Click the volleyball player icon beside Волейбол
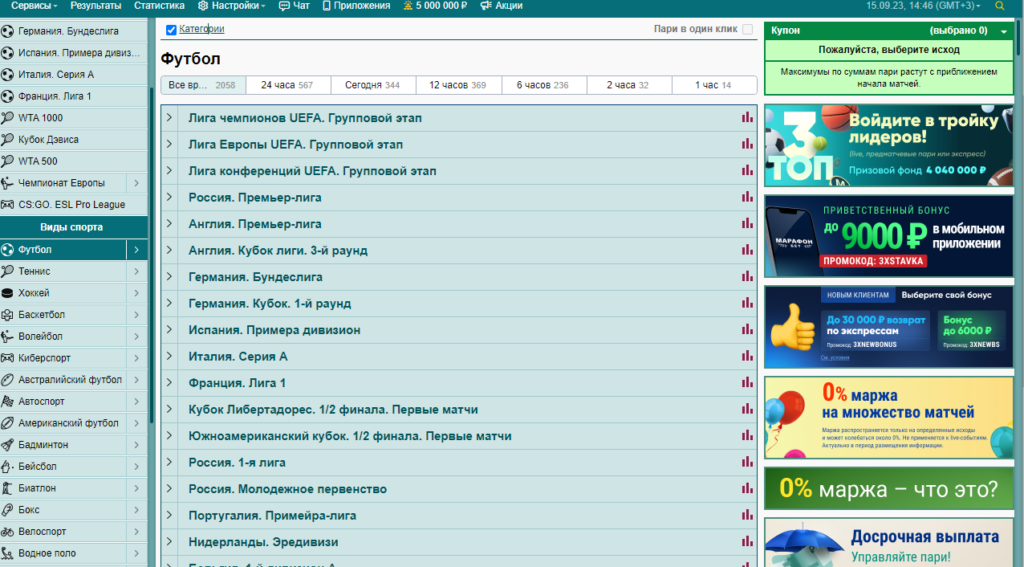This screenshot has height=567, width=1024. pyautogui.click(x=7, y=336)
